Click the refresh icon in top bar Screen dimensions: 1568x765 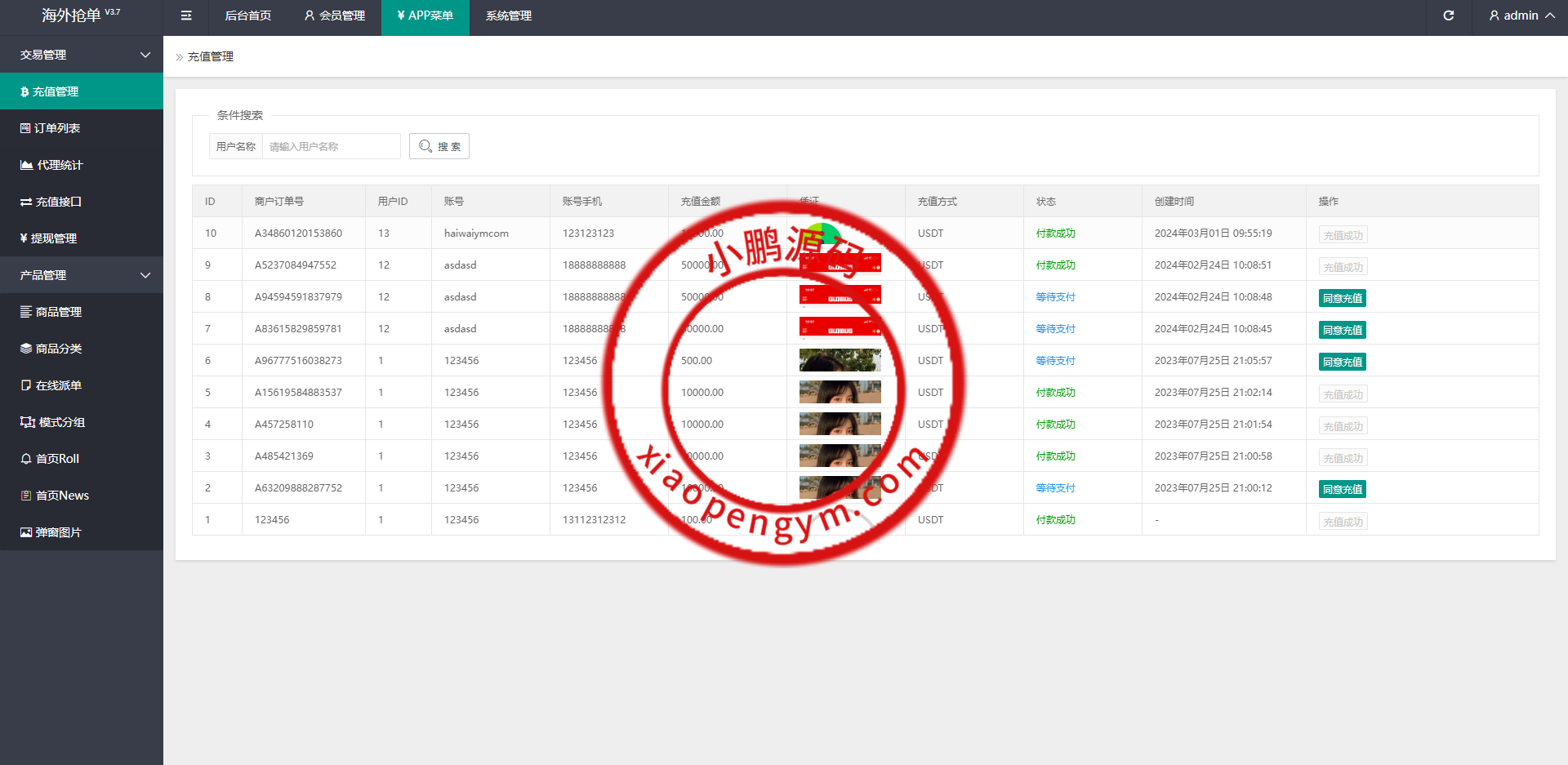click(x=1448, y=16)
